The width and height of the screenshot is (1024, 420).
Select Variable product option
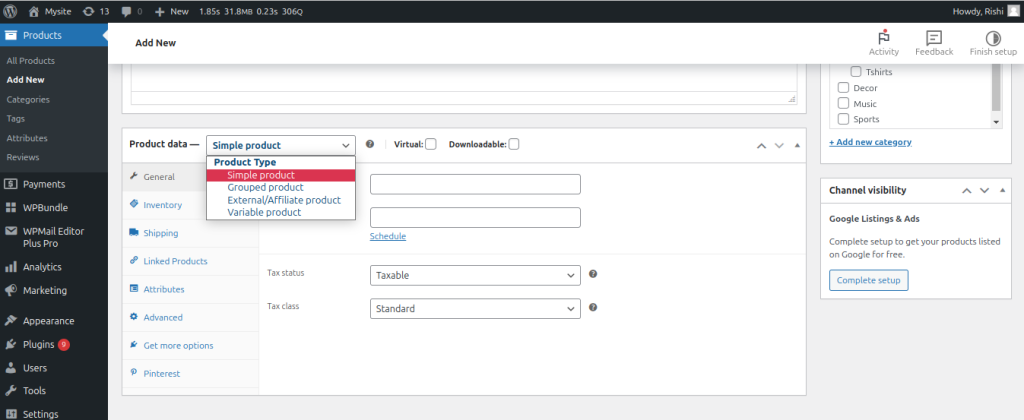tap(281, 212)
